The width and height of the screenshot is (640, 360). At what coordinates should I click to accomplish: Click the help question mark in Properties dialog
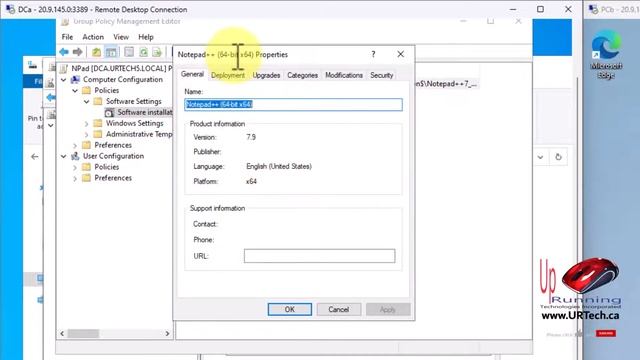(x=373, y=54)
